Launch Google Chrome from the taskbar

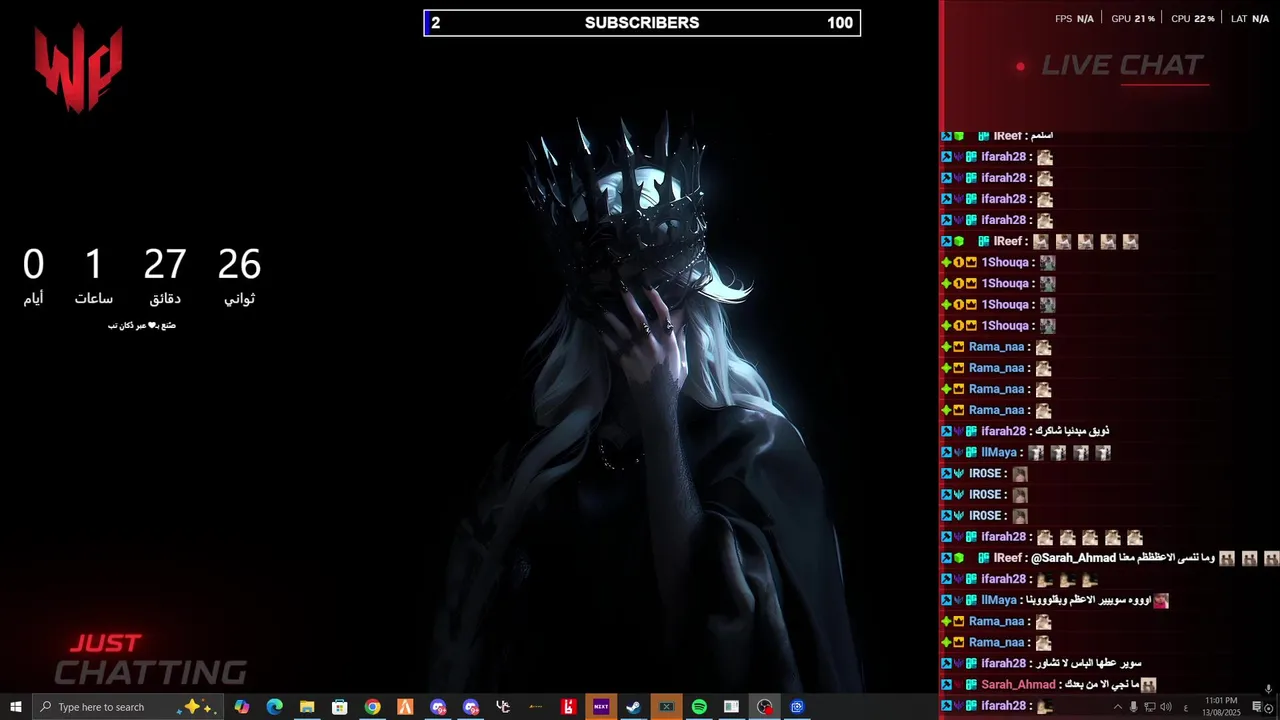372,707
